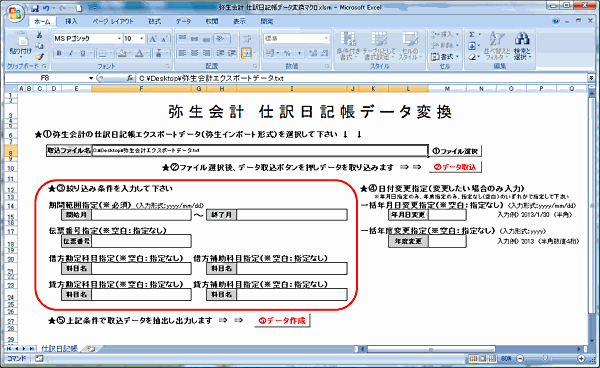Open Cell Styles (セルのスタイル) gallery

410,46
